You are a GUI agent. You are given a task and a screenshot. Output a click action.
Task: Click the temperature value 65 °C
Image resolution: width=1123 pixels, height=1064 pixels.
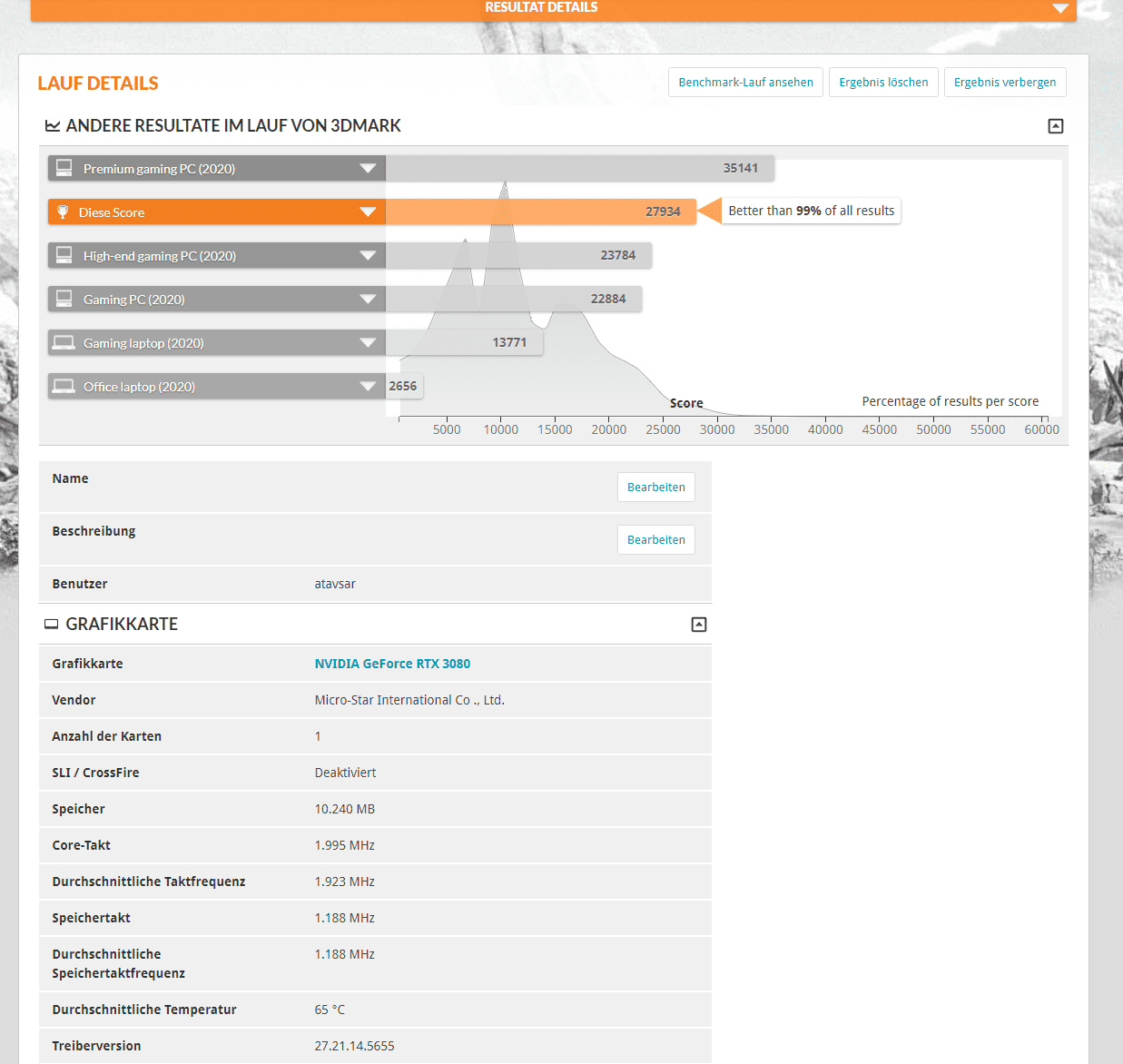coord(330,1010)
